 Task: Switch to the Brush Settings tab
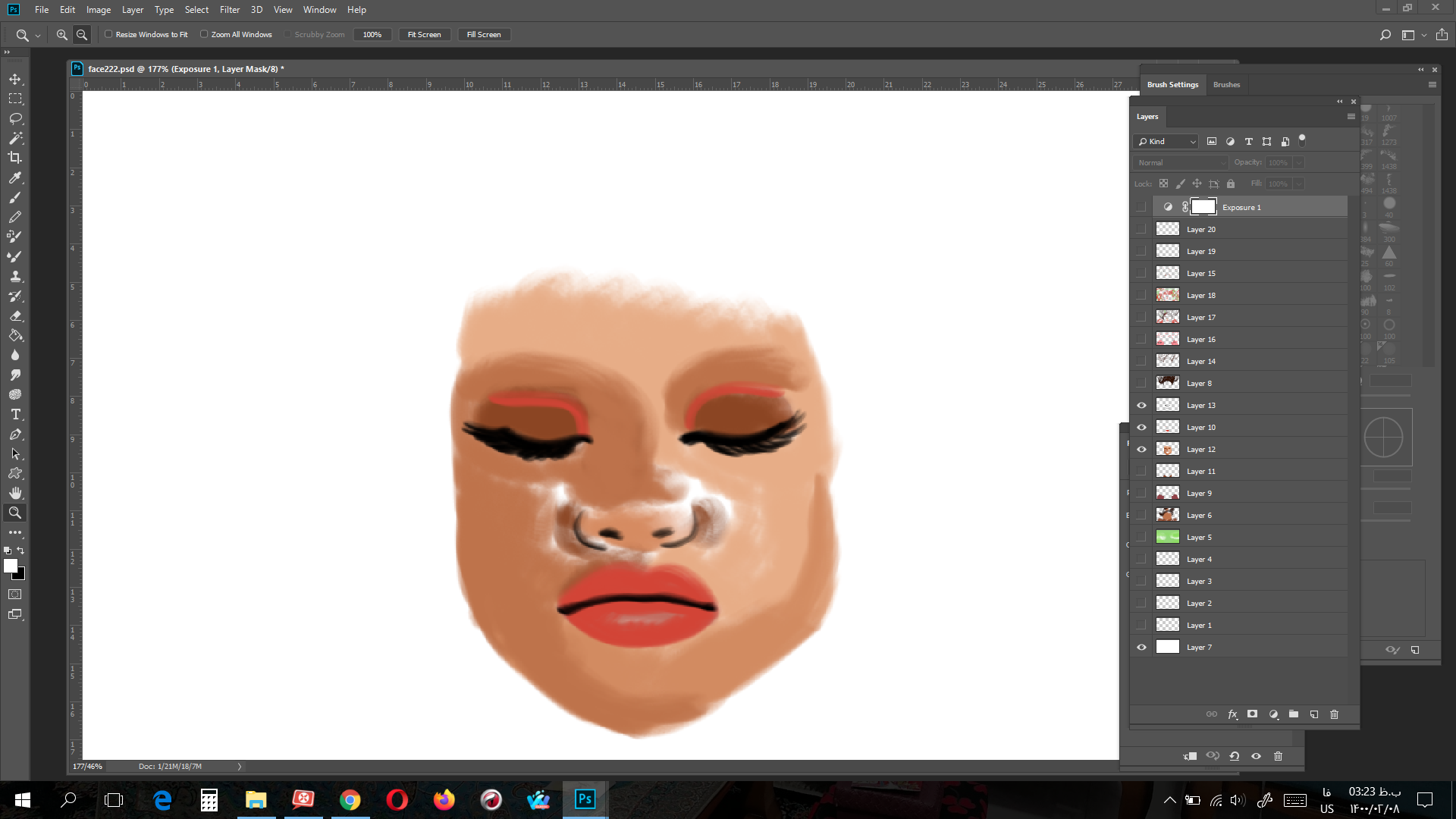click(x=1172, y=85)
